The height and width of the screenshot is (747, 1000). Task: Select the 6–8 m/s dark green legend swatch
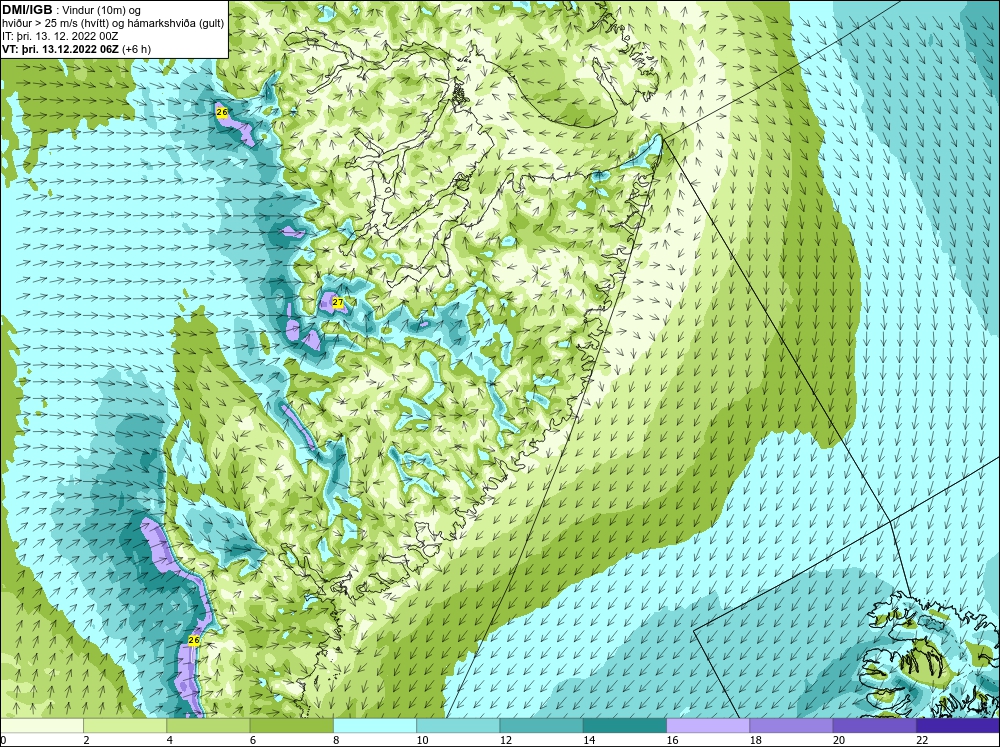tap(291, 725)
